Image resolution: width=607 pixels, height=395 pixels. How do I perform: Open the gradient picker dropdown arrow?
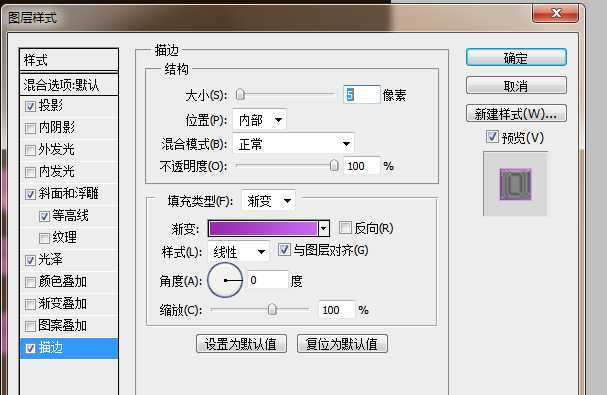[x=324, y=228]
